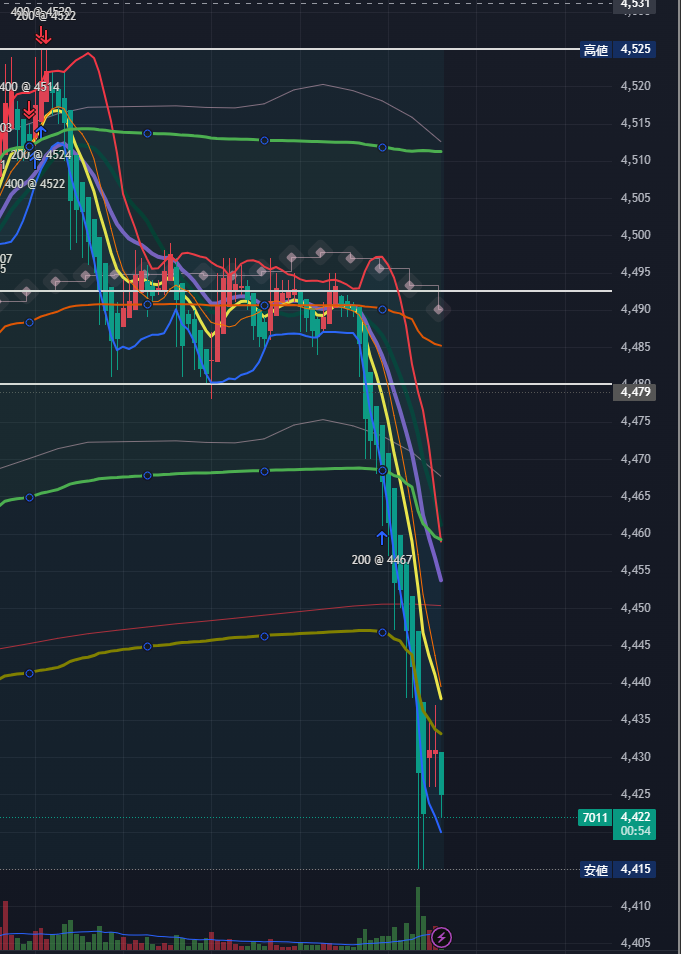Select the 200 @ 4522 trade label

point(46,16)
